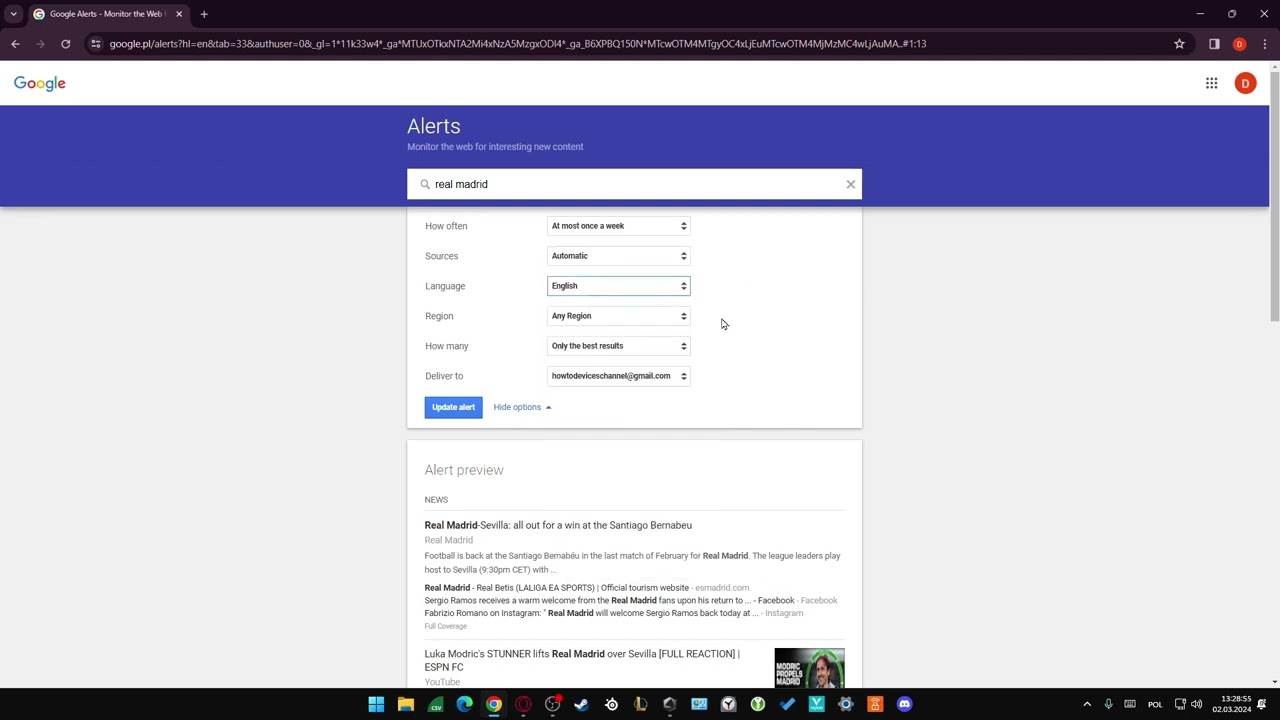Open the Chrome three-dot menu
Image resolution: width=1280 pixels, height=720 pixels.
(1265, 44)
